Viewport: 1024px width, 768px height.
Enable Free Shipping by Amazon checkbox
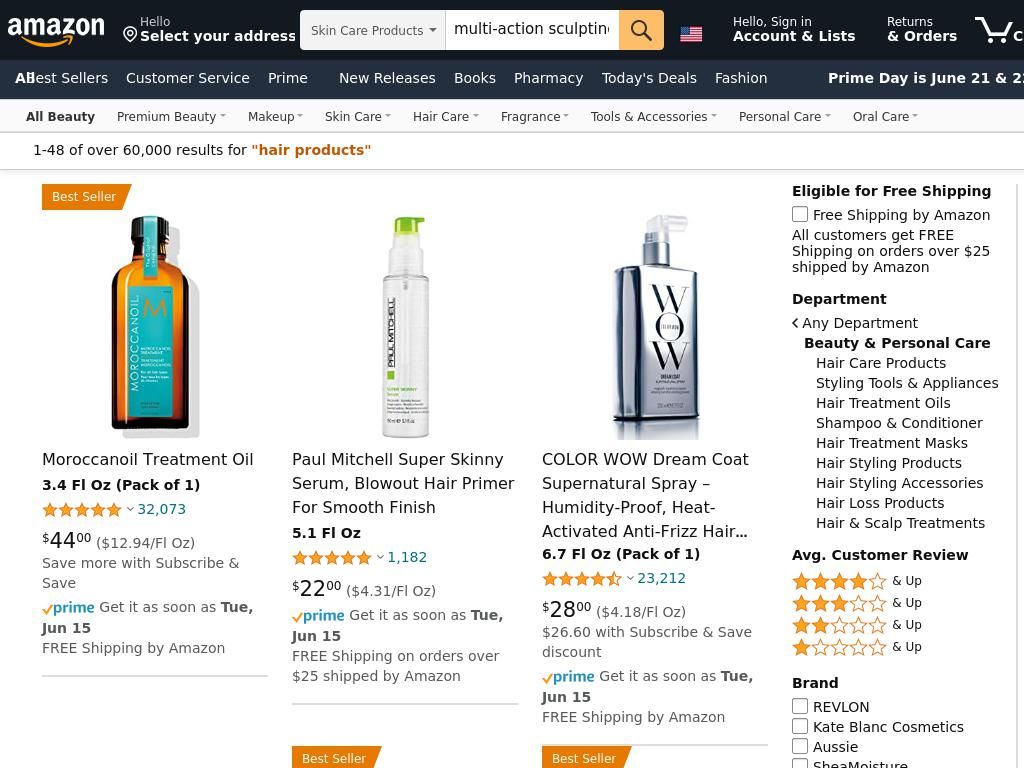click(x=799, y=214)
